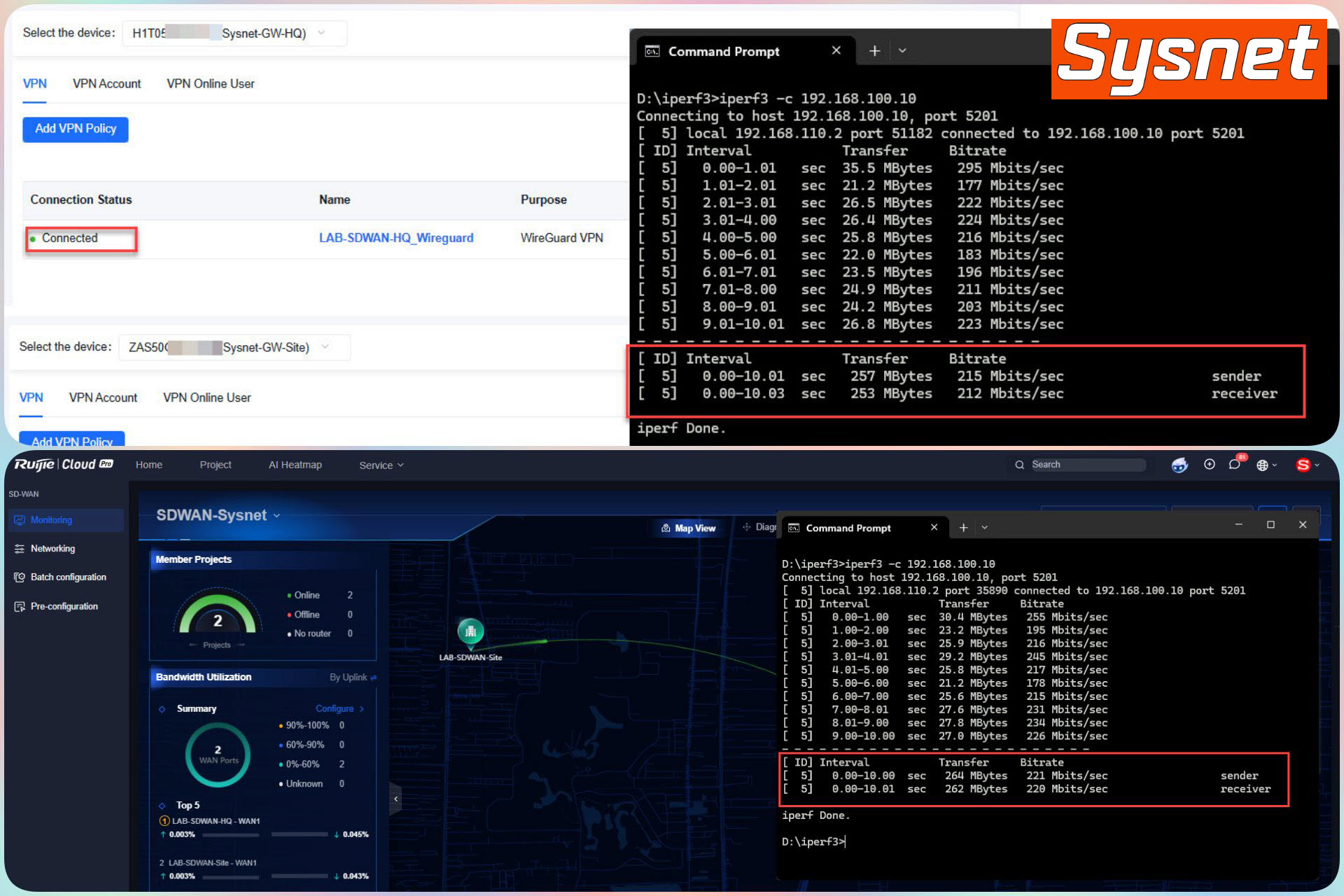Open tab dropdown in lower Command Prompt window
Viewport: 1344px width, 896px height.
(985, 528)
